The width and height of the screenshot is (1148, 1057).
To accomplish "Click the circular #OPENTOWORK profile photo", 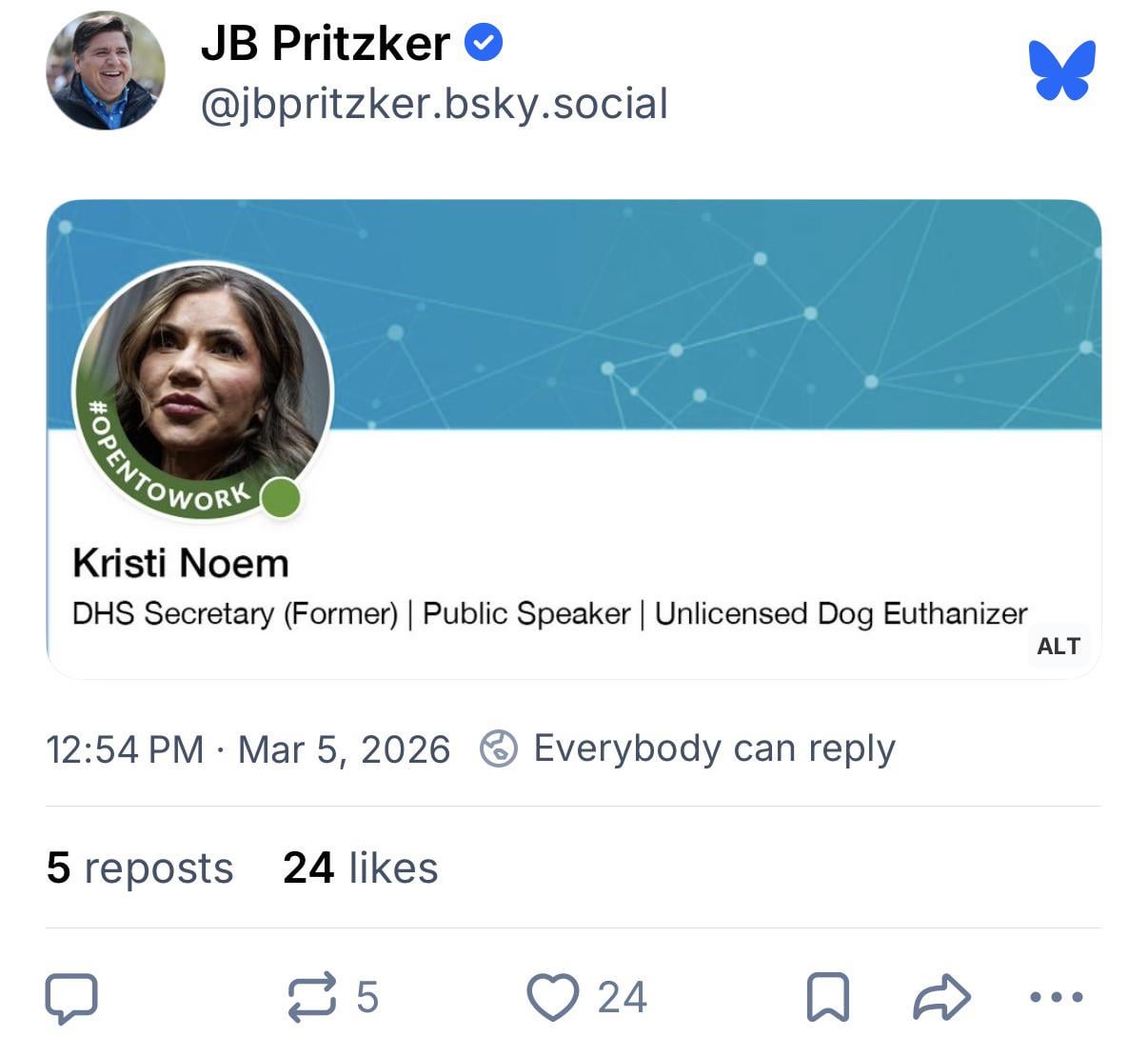I will point(203,390).
